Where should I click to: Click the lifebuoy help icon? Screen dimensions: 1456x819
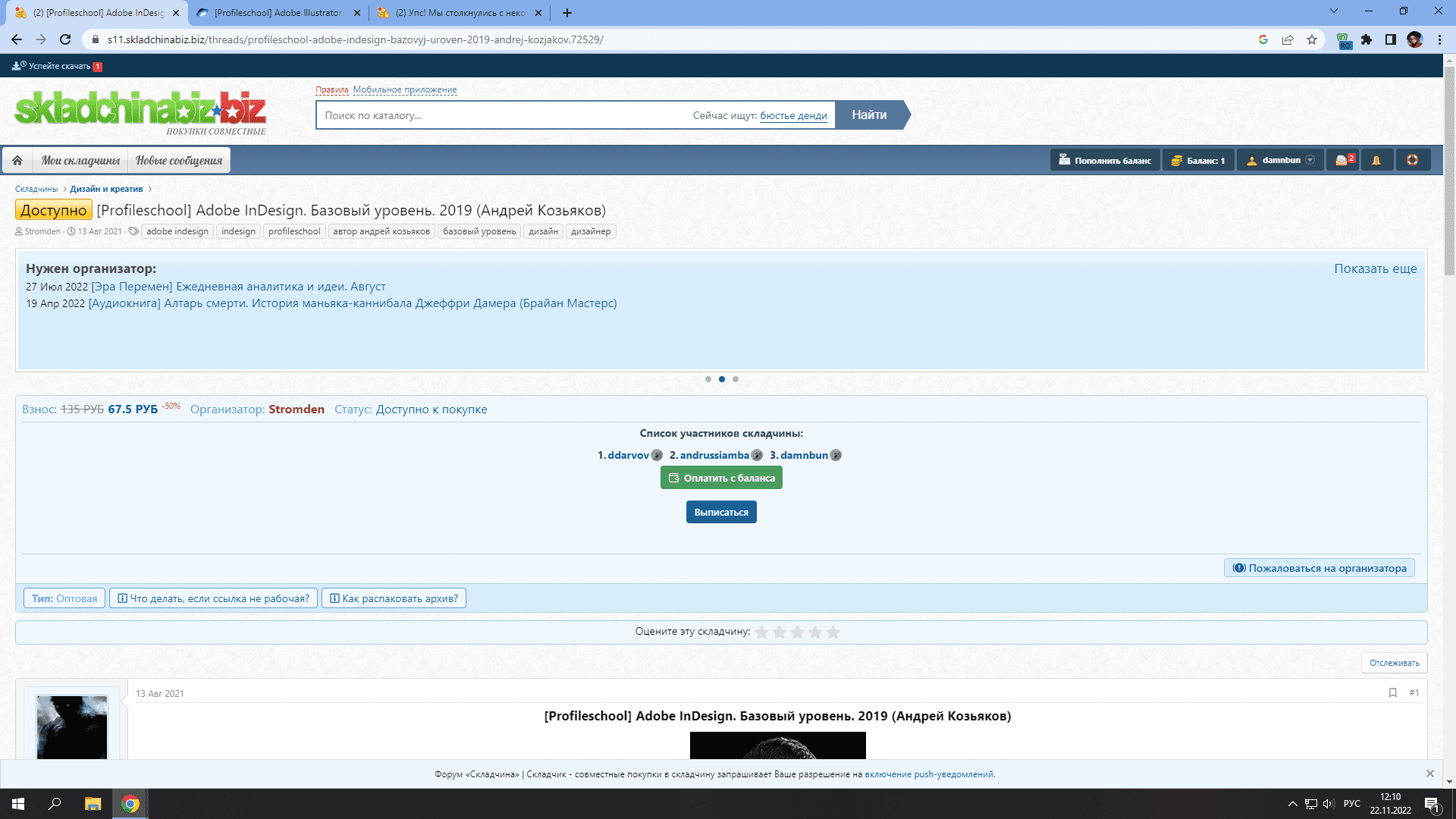[x=1412, y=160]
